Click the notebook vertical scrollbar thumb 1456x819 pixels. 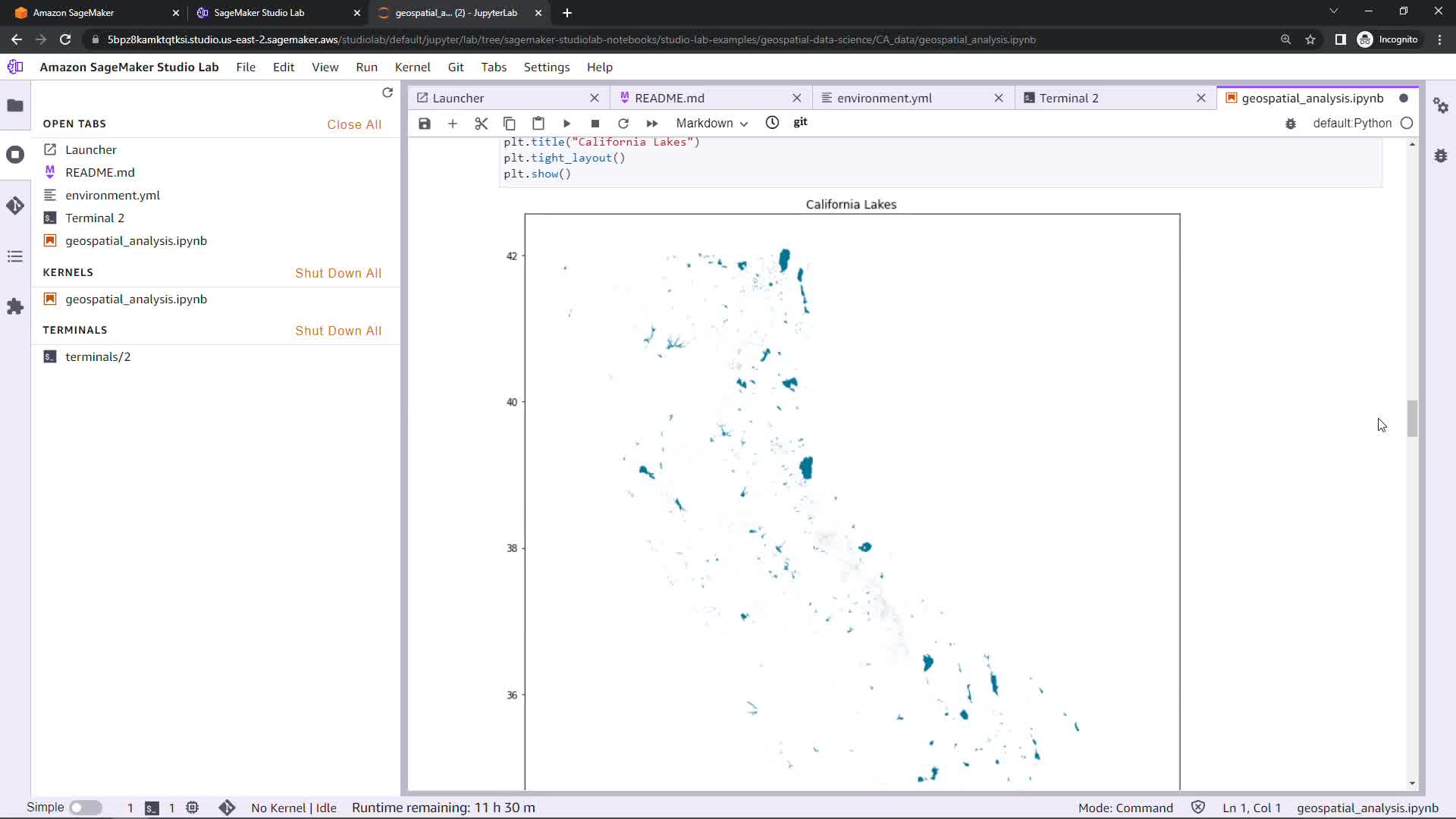pos(1412,418)
